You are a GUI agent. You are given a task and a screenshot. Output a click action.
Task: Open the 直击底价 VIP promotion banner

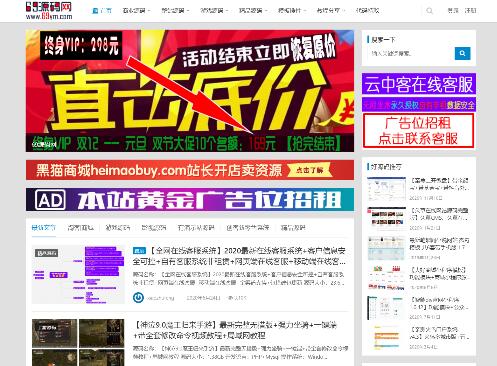click(190, 91)
